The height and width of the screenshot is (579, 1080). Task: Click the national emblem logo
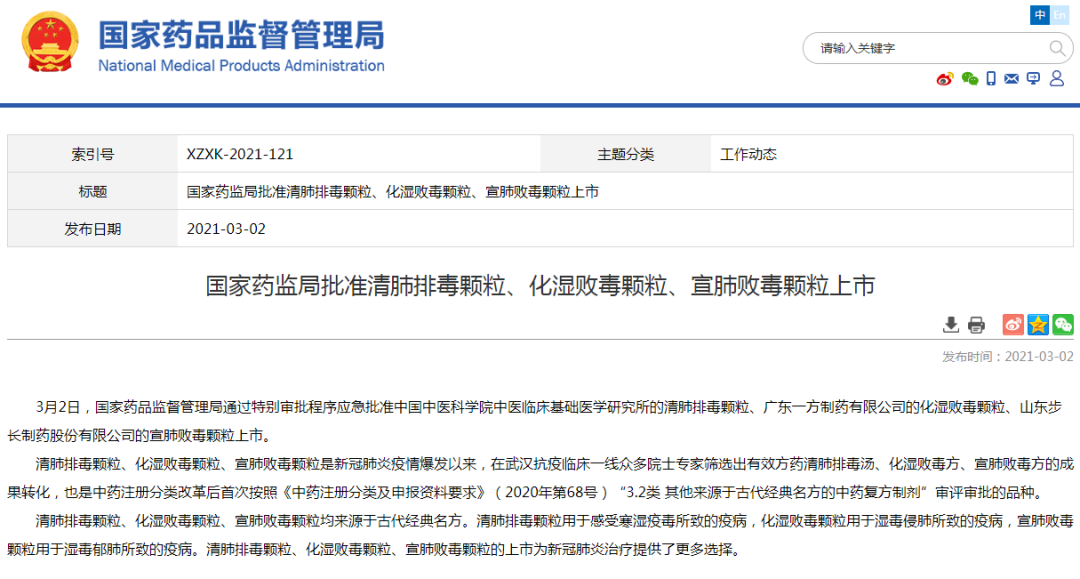pyautogui.click(x=50, y=42)
